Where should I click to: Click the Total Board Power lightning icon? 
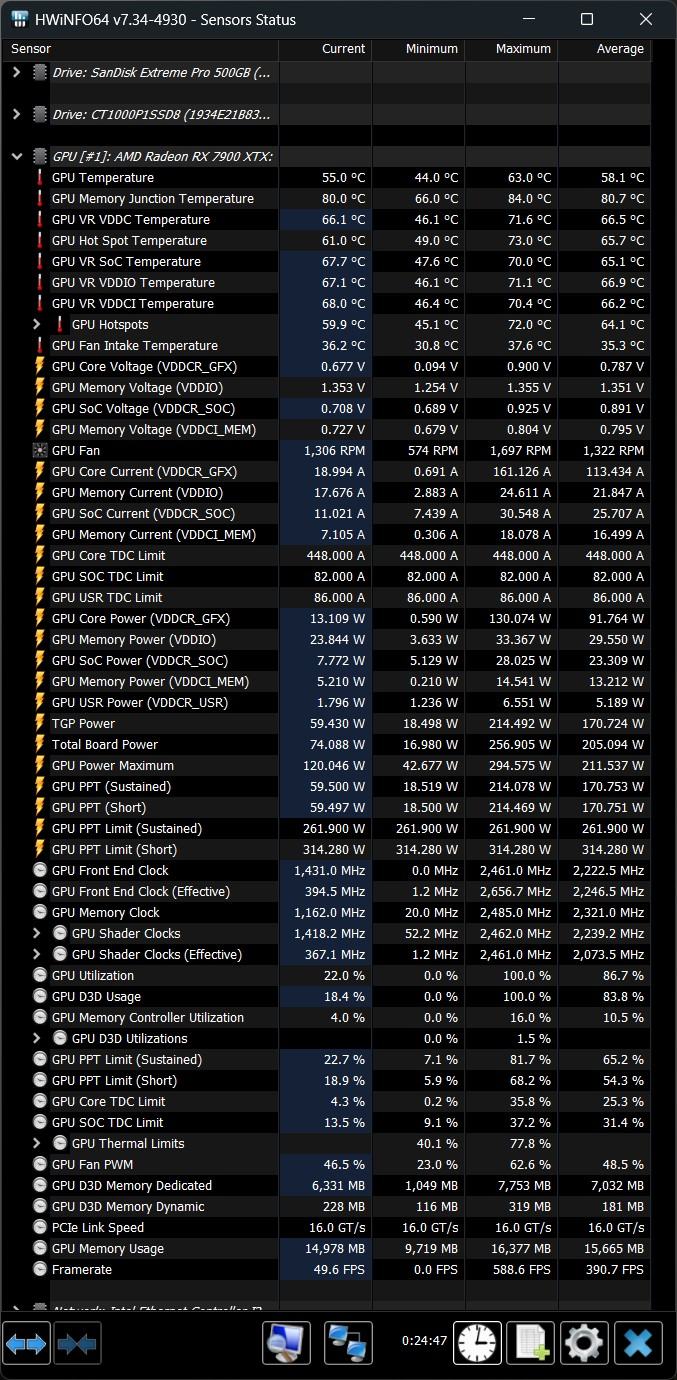click(x=40, y=744)
